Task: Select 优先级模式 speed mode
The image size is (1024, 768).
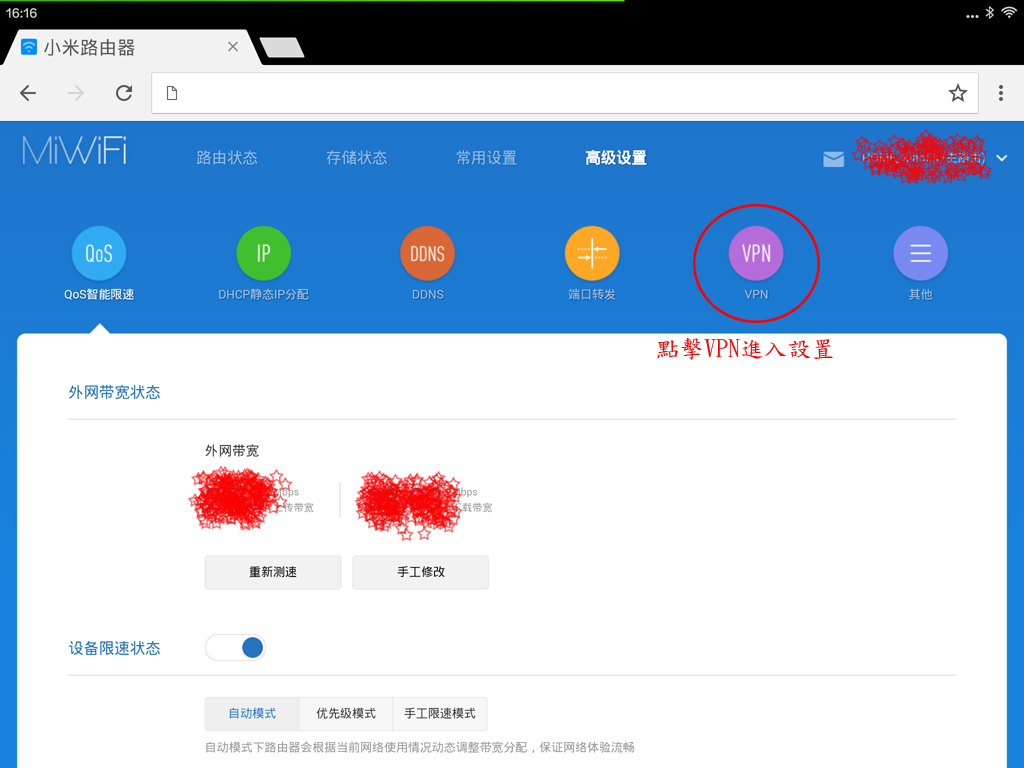Action: [x=346, y=714]
